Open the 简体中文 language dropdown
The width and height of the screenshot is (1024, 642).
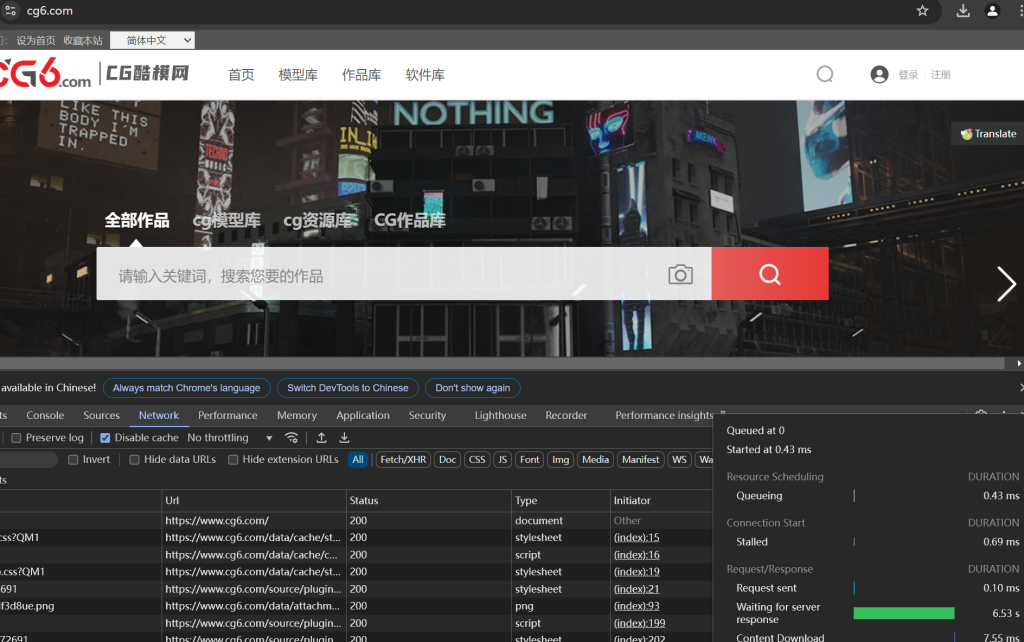click(152, 40)
